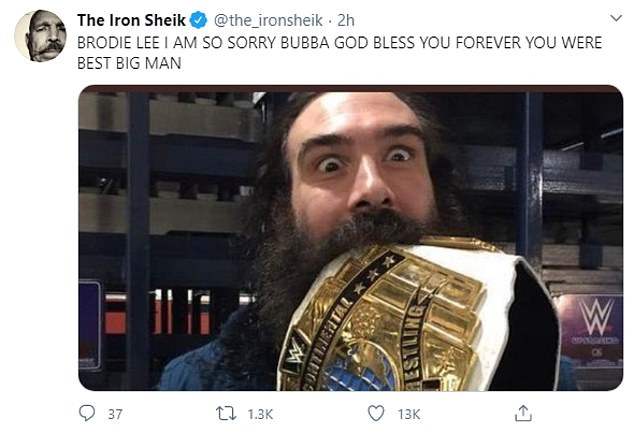
Task: Open the tweet options caret menu
Action: (x=616, y=18)
